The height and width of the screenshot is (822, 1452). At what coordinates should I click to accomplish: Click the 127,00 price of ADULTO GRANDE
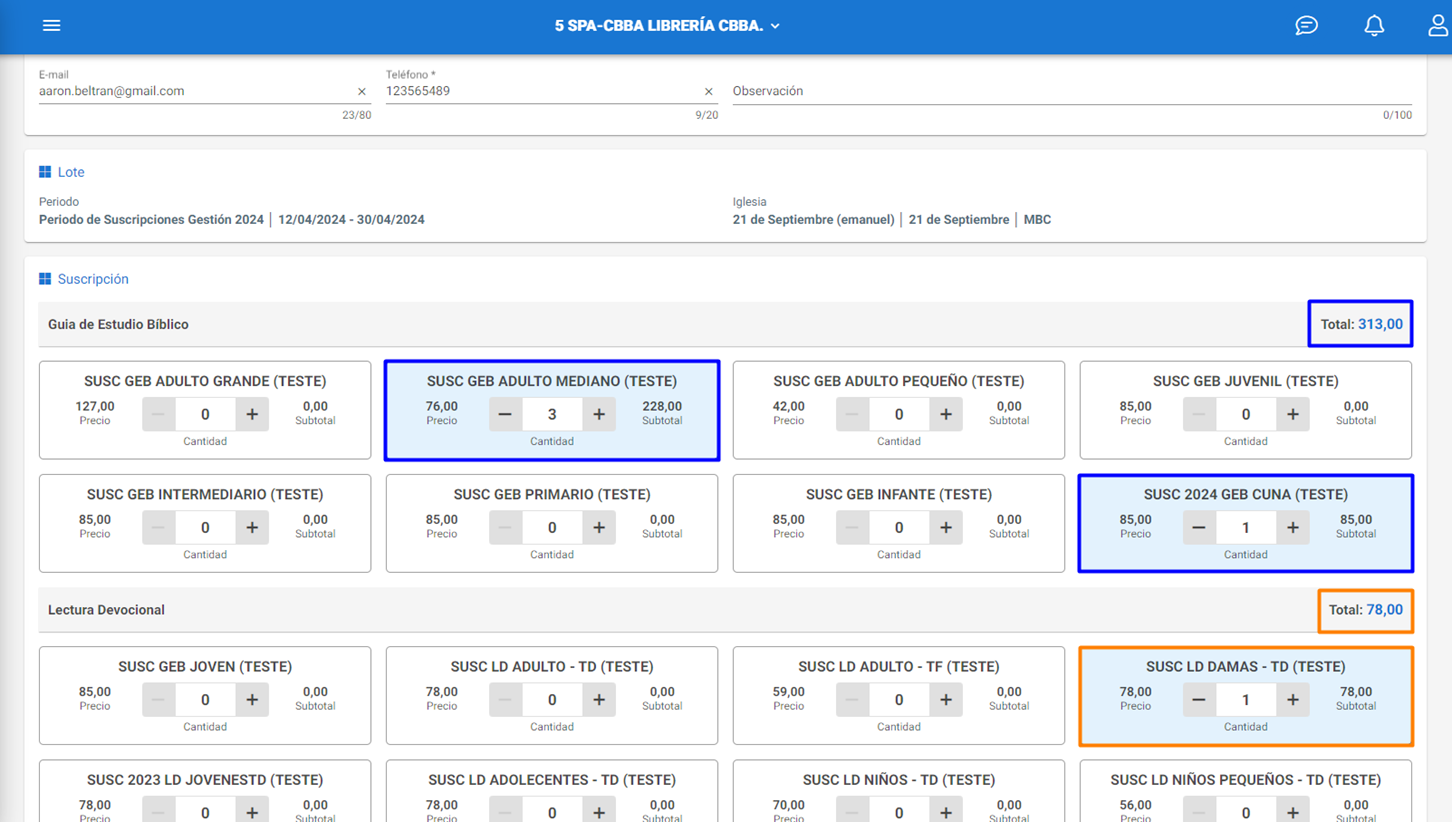(x=95, y=406)
